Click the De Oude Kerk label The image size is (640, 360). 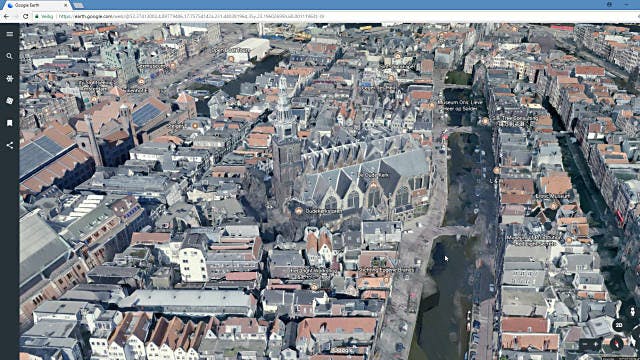374,175
